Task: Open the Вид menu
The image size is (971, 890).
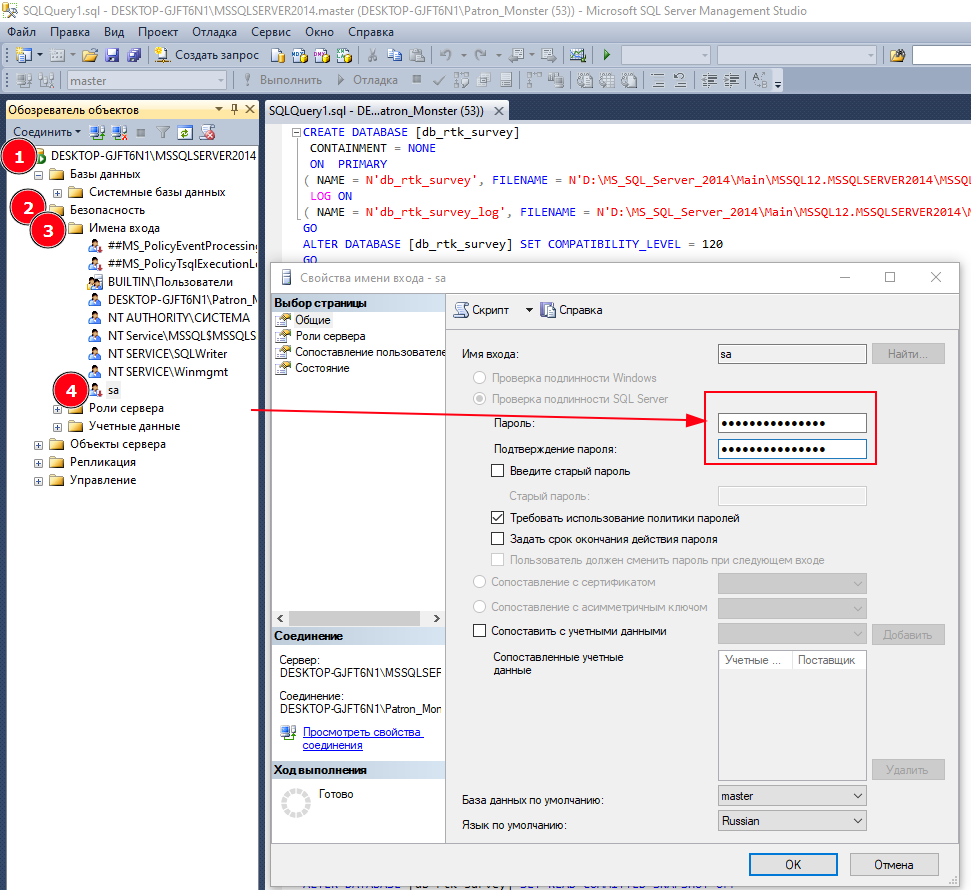Action: coord(114,32)
